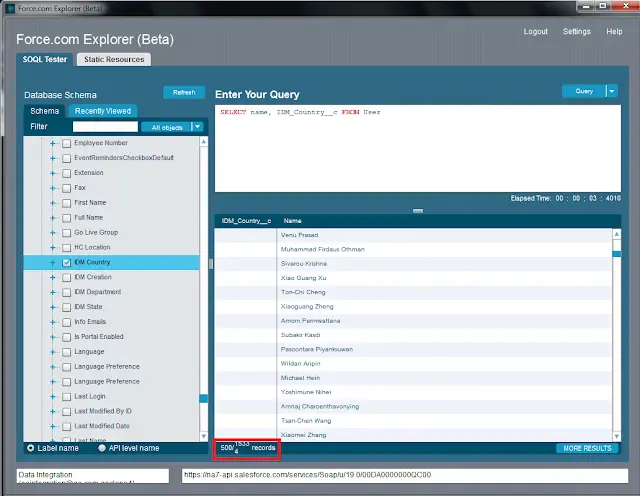This screenshot has height=496, width=640.
Task: Click the splitter handle between query and results
Action: coord(418,211)
